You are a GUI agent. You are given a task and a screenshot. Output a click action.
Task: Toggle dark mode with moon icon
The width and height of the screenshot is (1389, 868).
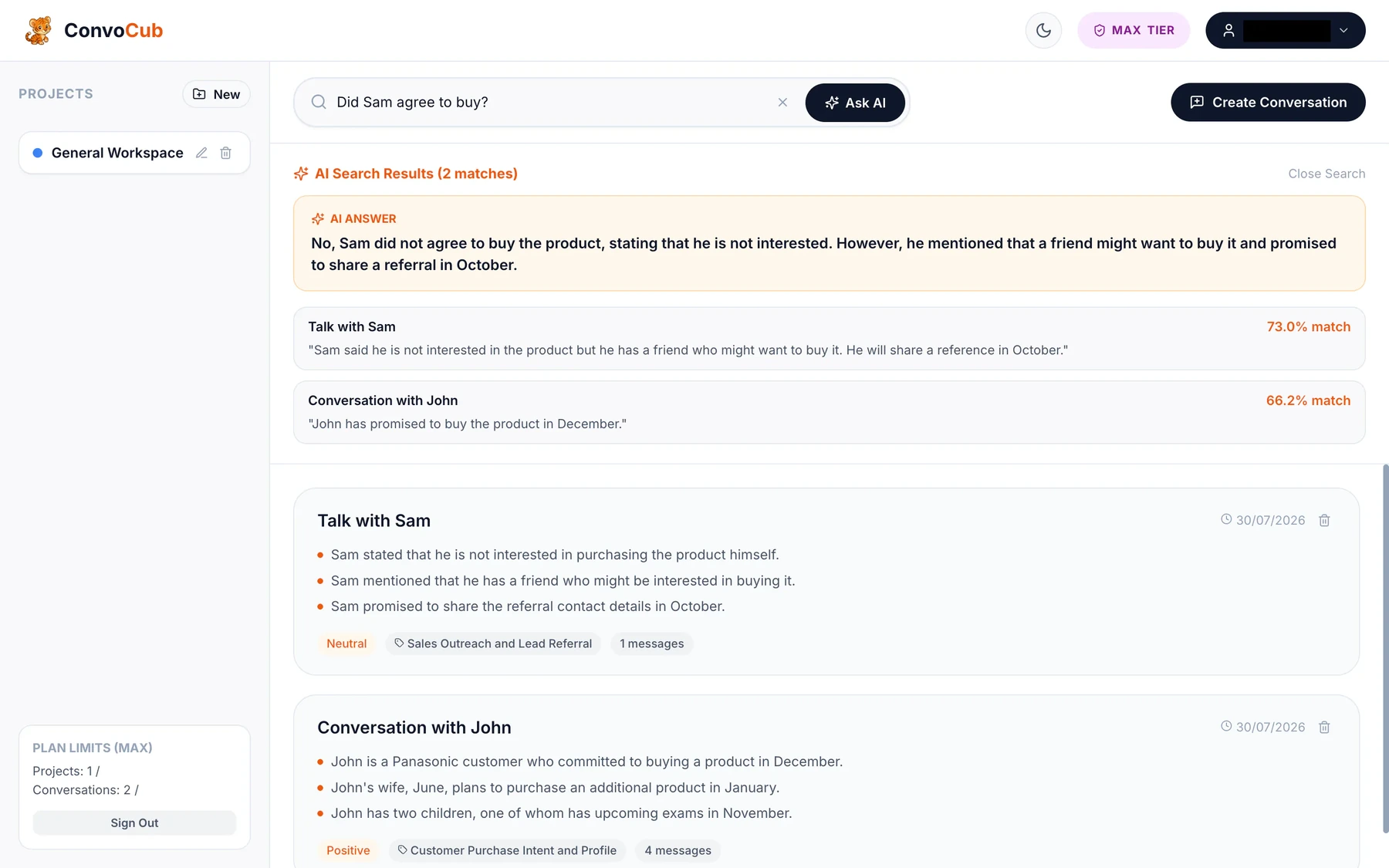1043,30
